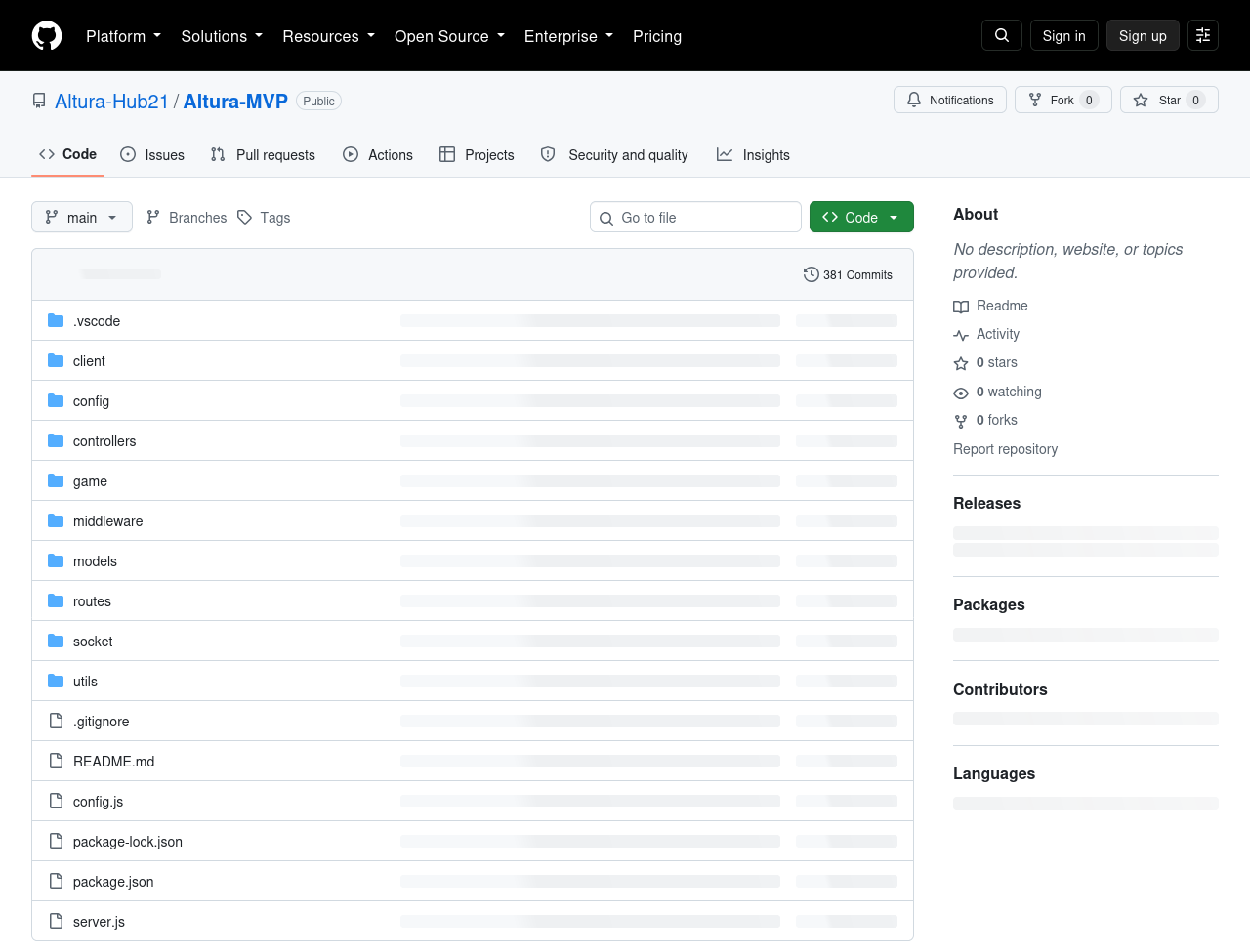Click Report repository link
This screenshot has height=952, width=1250.
[1005, 449]
